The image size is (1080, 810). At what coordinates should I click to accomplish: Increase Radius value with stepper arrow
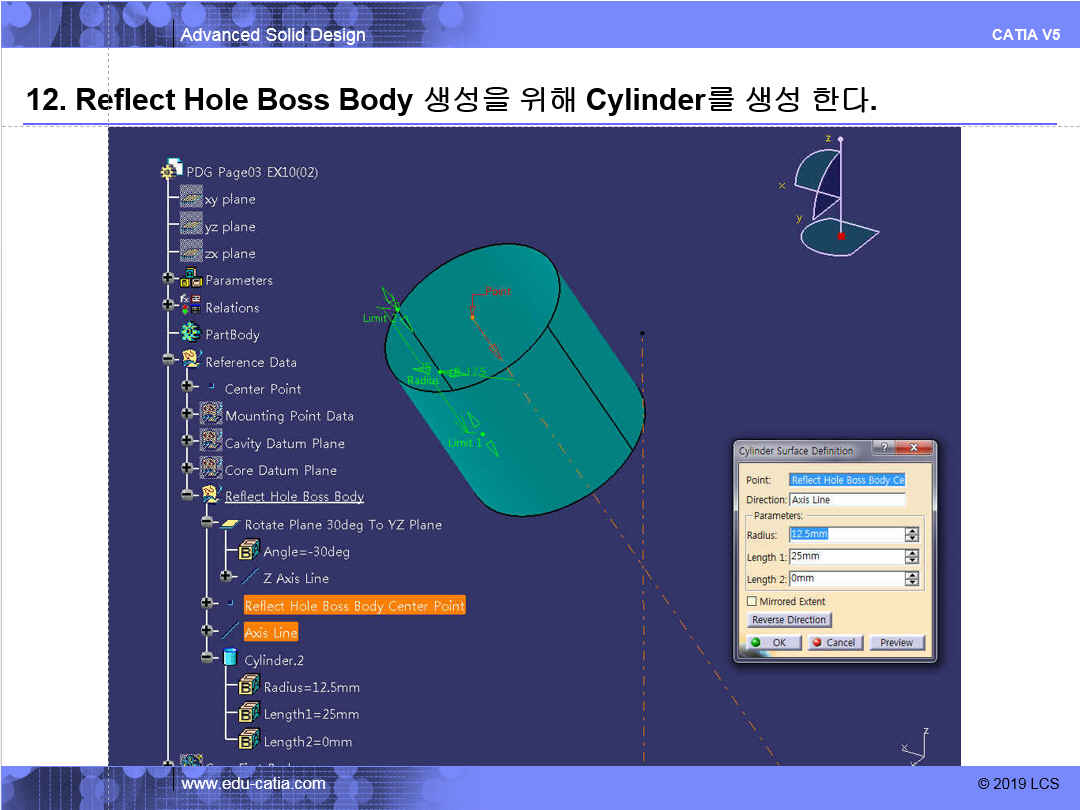911,530
